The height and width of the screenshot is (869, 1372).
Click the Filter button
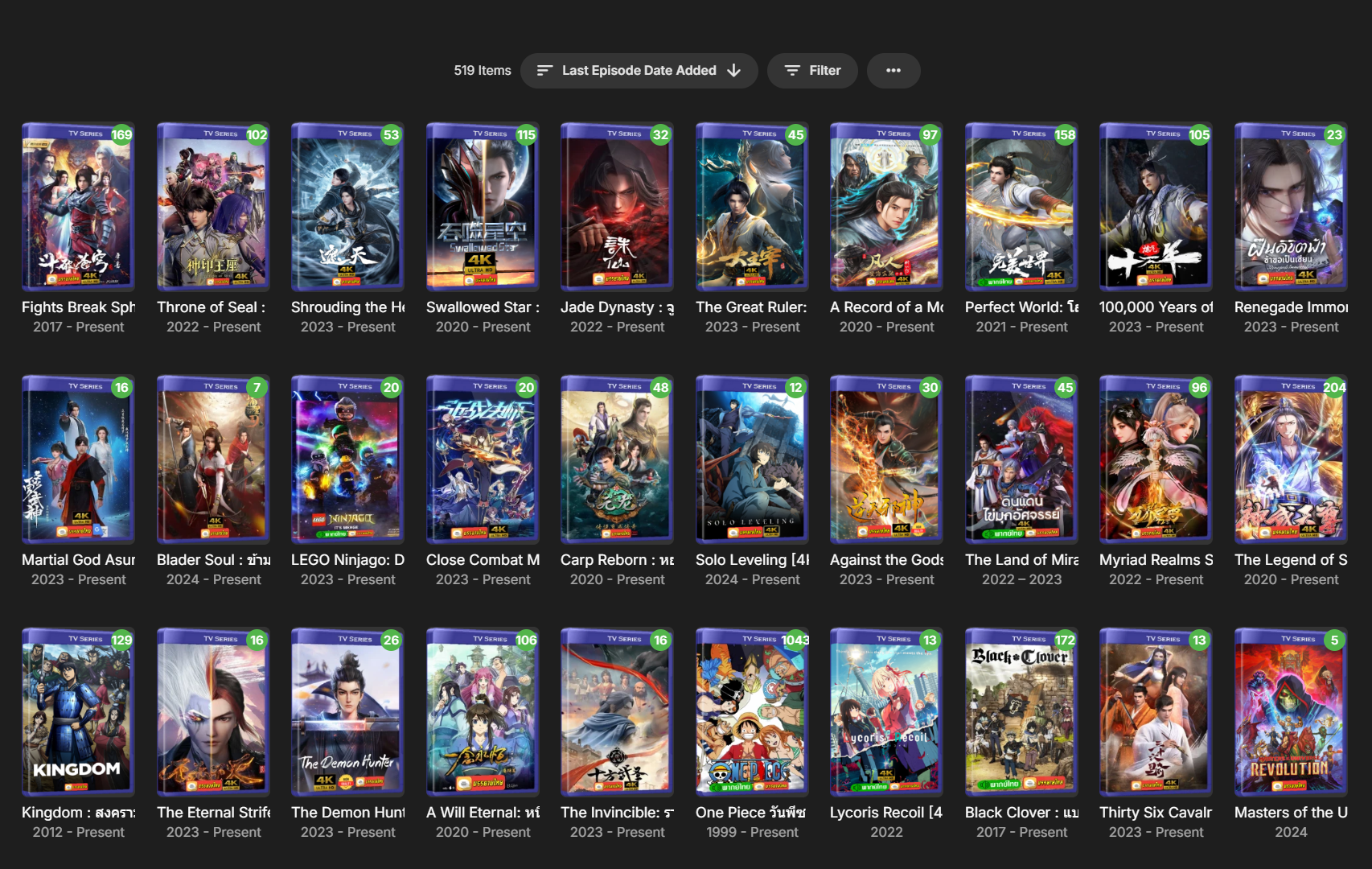(x=812, y=71)
